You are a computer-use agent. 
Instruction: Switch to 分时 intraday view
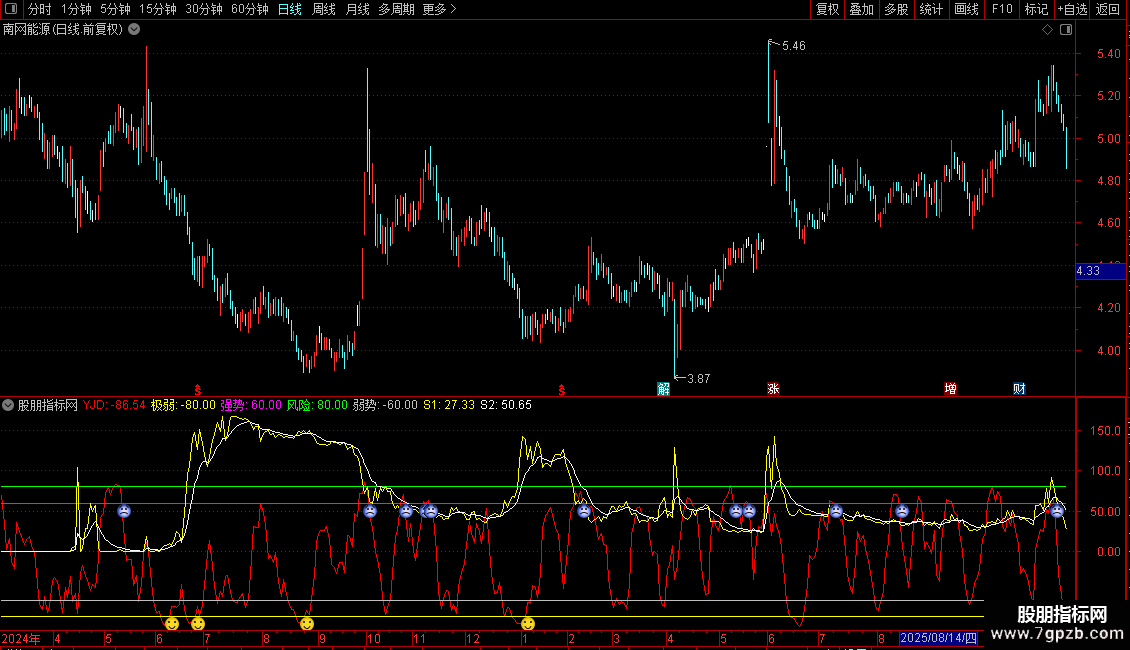(40, 9)
